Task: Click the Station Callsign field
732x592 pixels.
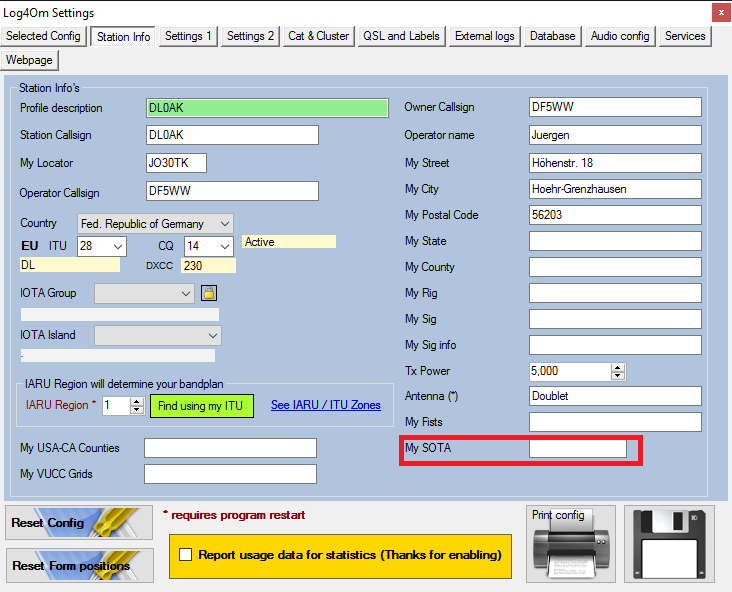Action: pos(232,135)
